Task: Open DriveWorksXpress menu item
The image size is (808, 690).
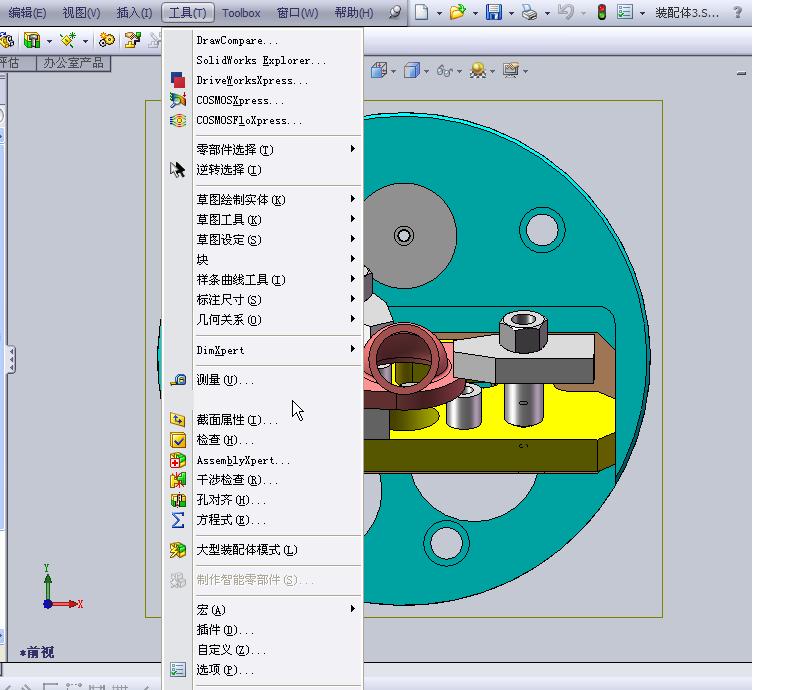Action: point(252,80)
